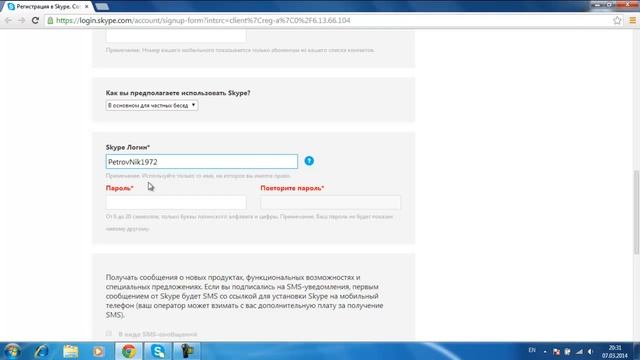
Task: Click the 'Пароль*' label
Action: pos(120,188)
